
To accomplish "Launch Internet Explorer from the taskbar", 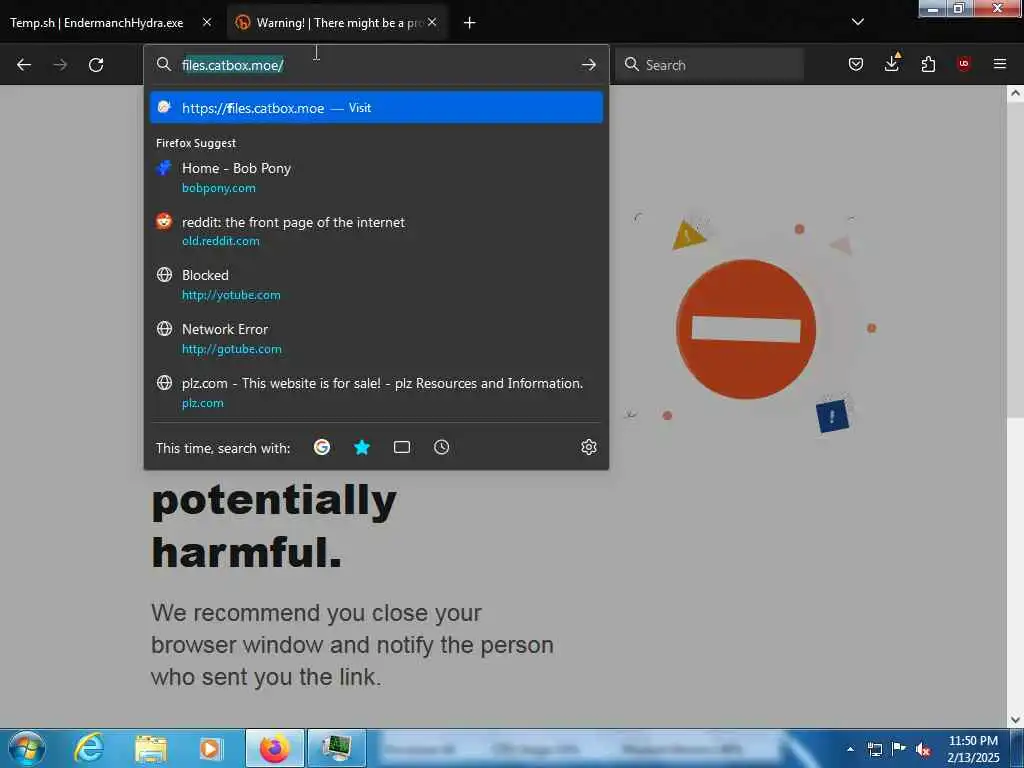I will (89, 748).
